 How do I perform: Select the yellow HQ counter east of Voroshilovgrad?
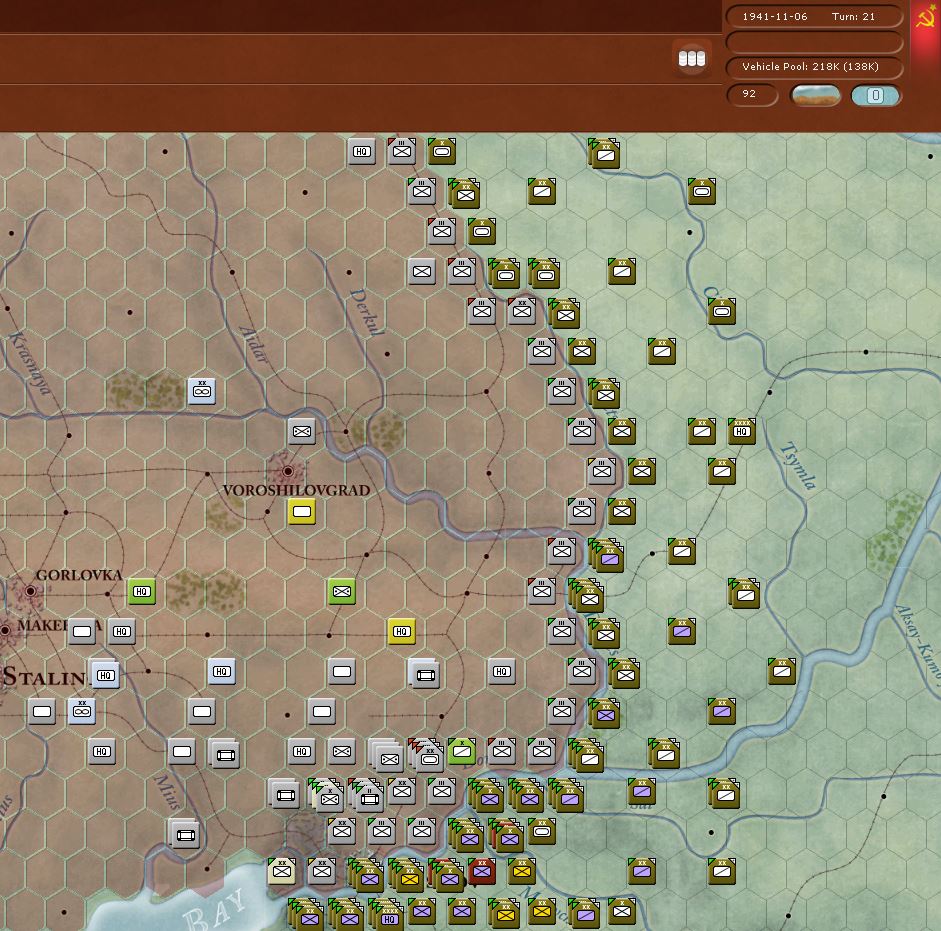click(x=401, y=631)
